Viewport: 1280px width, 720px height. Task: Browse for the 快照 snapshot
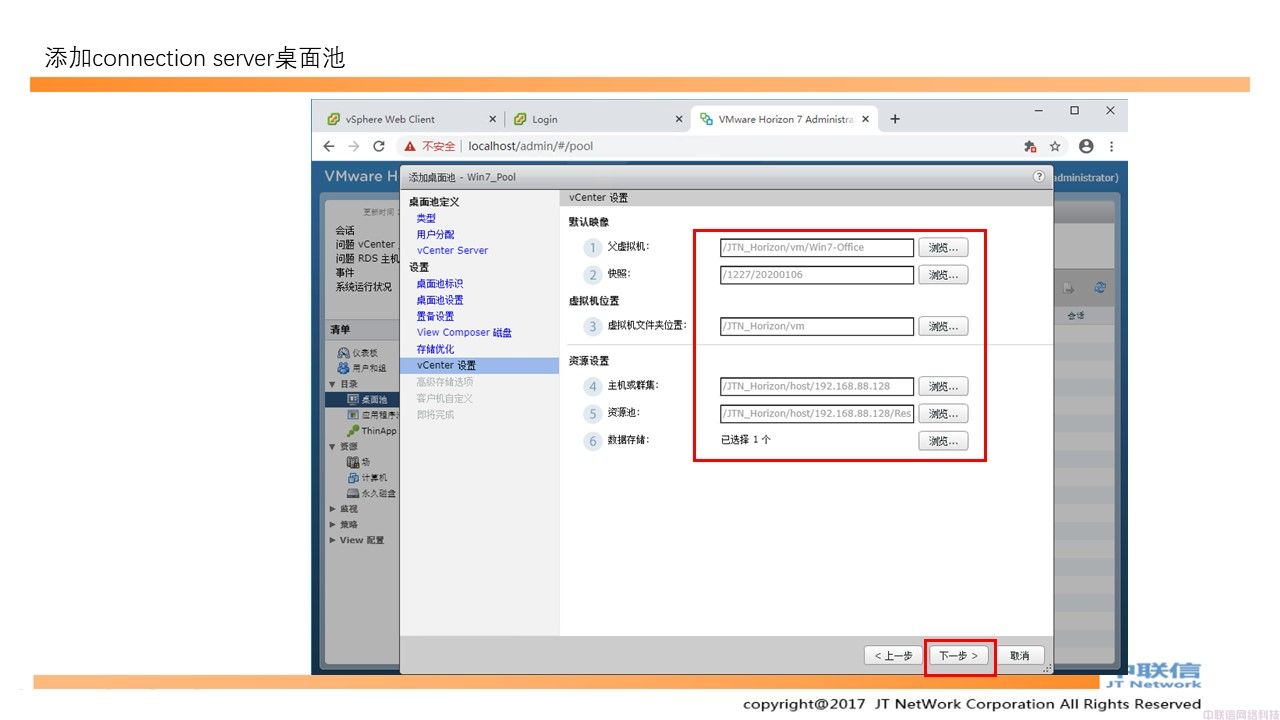coord(943,275)
